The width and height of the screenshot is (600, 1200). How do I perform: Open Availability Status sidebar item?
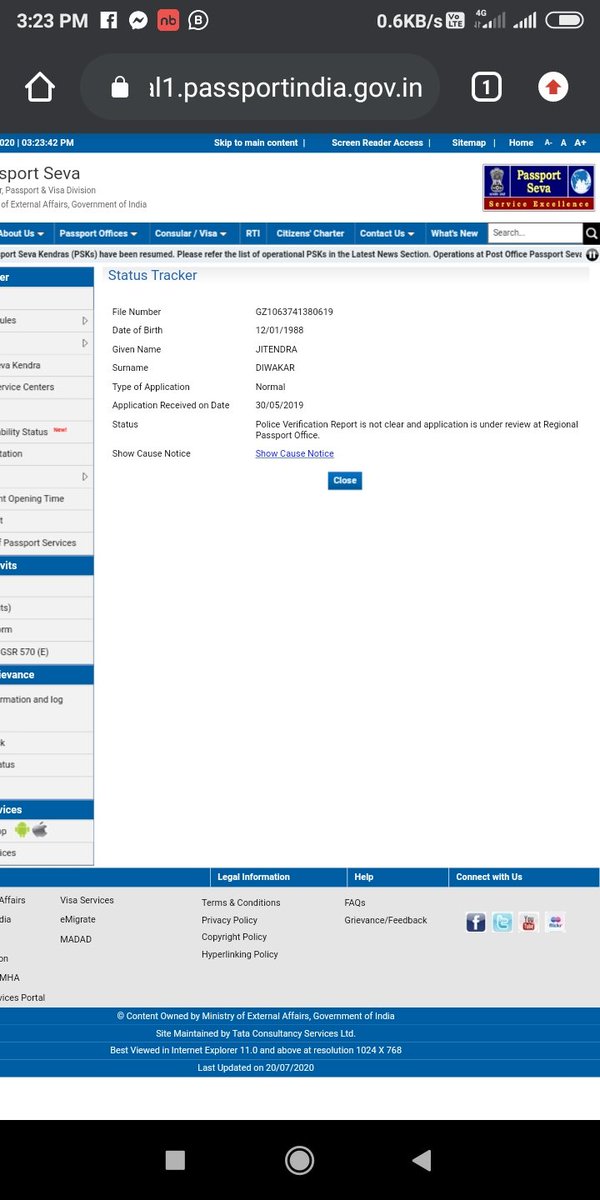click(x=25, y=432)
